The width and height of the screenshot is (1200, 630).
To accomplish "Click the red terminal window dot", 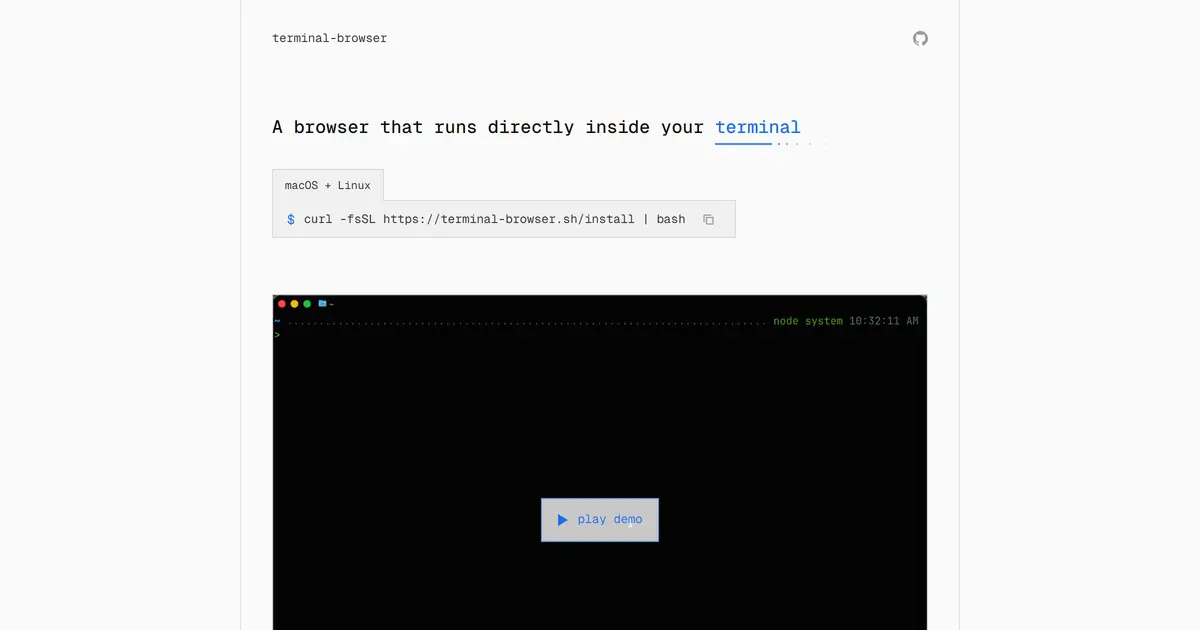I will tap(282, 303).
